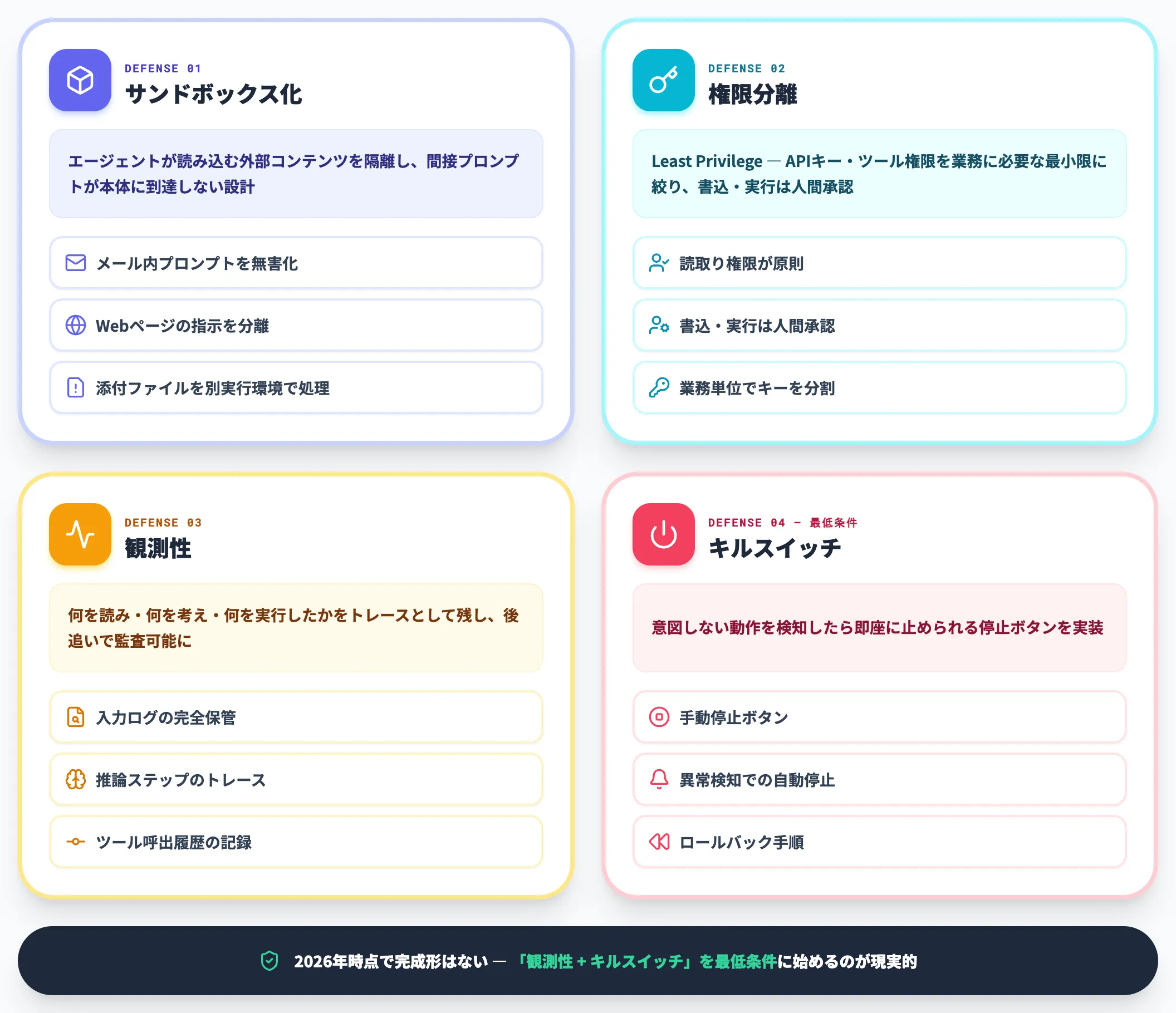Screen dimensions: 1176x1013
Task: Click the file search icon by 入力ログ
Action: pyautogui.click(x=76, y=717)
